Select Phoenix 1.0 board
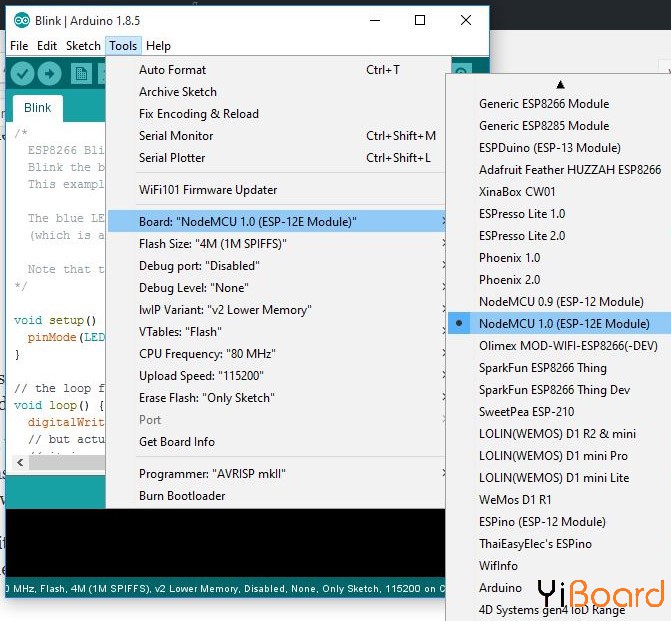 click(x=559, y=258)
